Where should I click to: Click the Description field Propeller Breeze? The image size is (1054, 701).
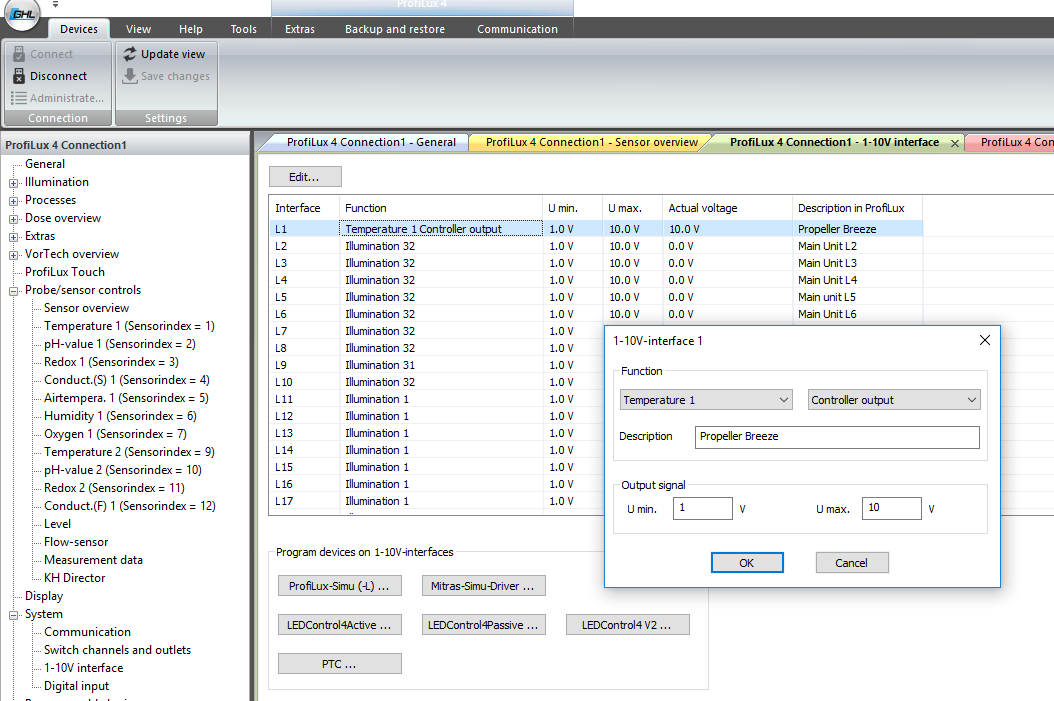click(837, 437)
